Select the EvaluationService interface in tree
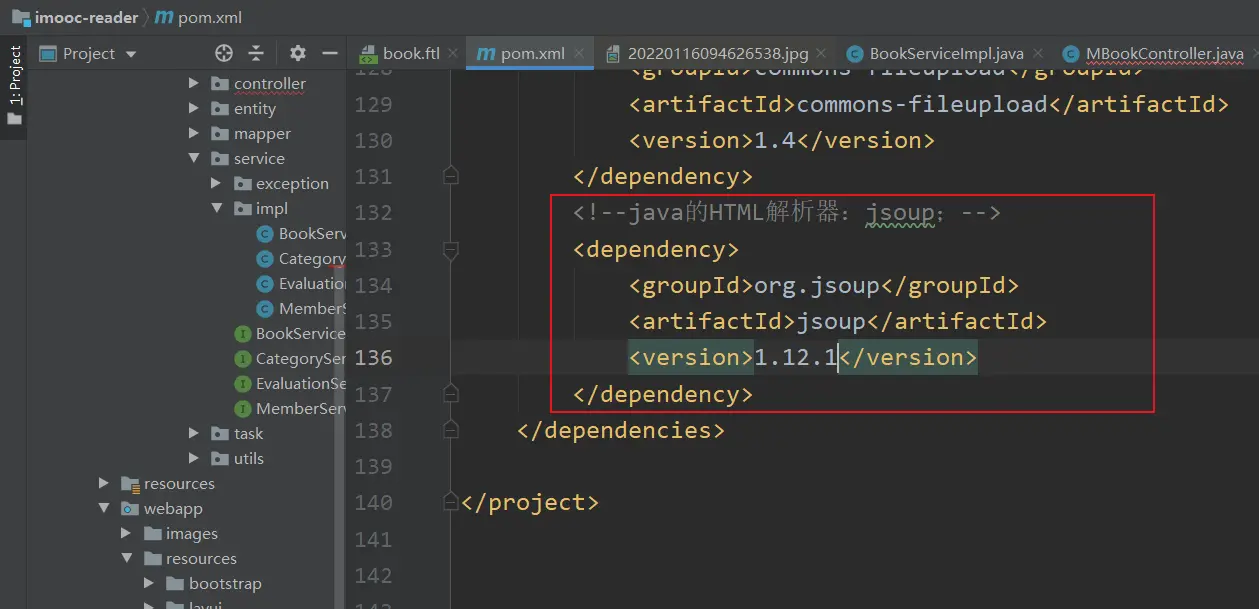 coord(300,384)
